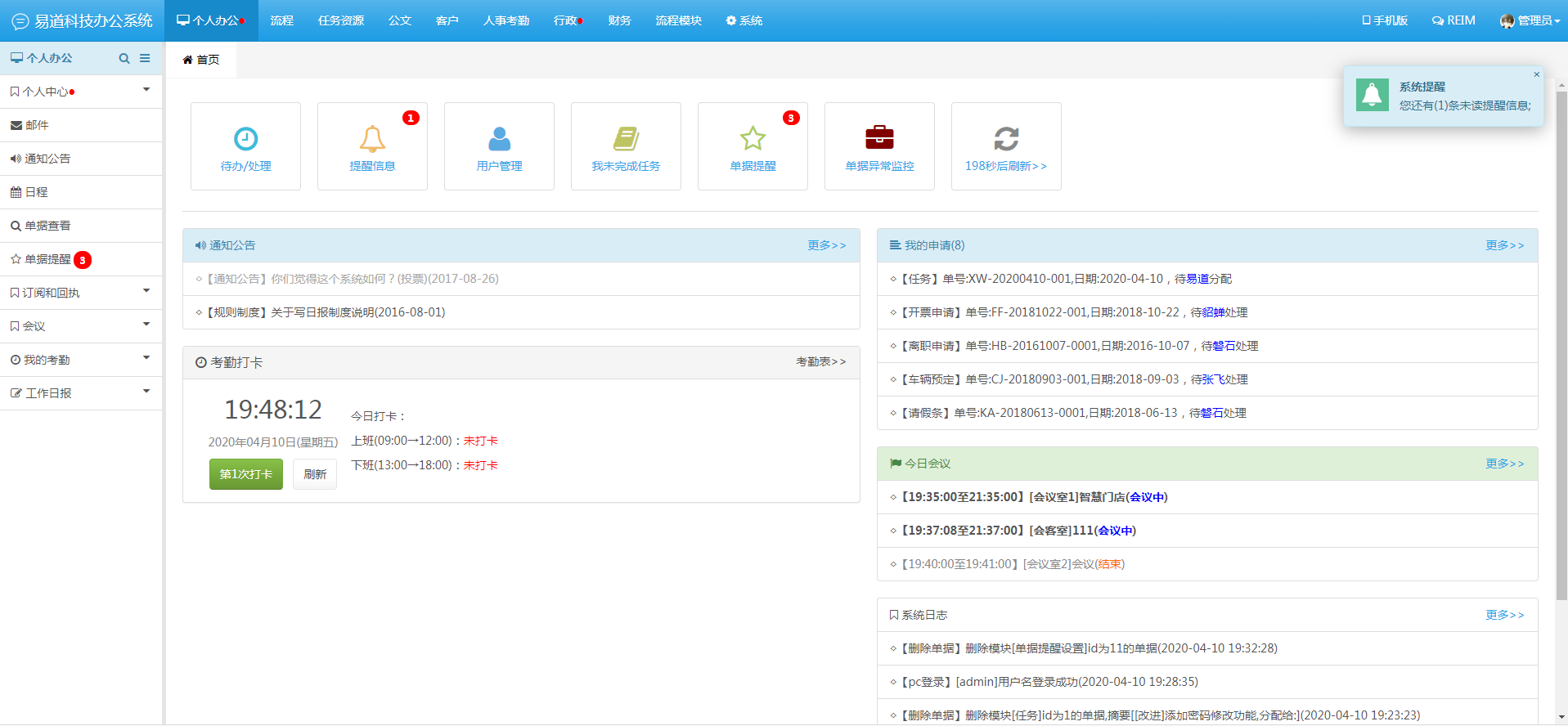Viewport: 1568px width, 726px height.
Task: Select the 首页 tab
Action: (x=201, y=60)
